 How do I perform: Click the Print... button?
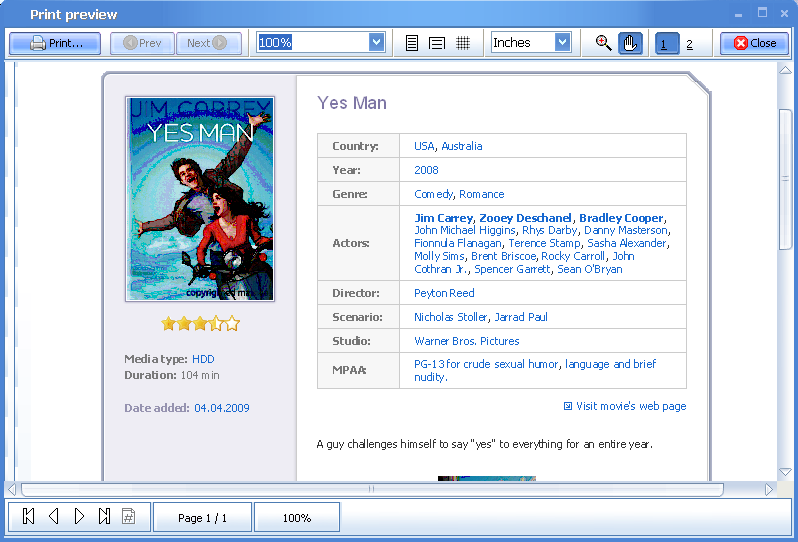click(55, 43)
